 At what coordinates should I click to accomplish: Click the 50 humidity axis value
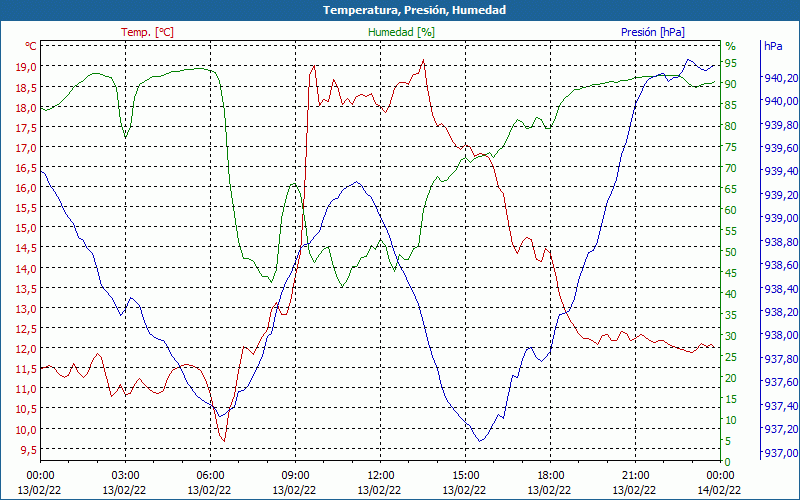[731, 252]
